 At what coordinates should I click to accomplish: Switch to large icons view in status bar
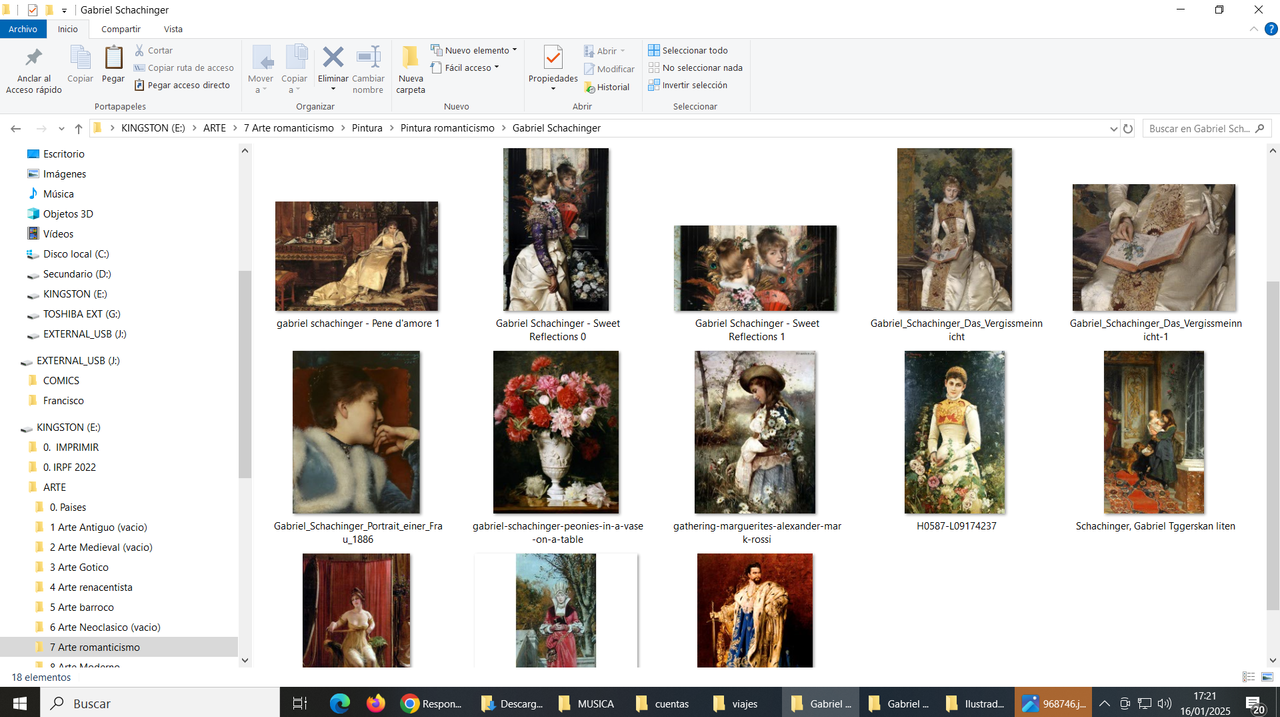tap(1267, 677)
